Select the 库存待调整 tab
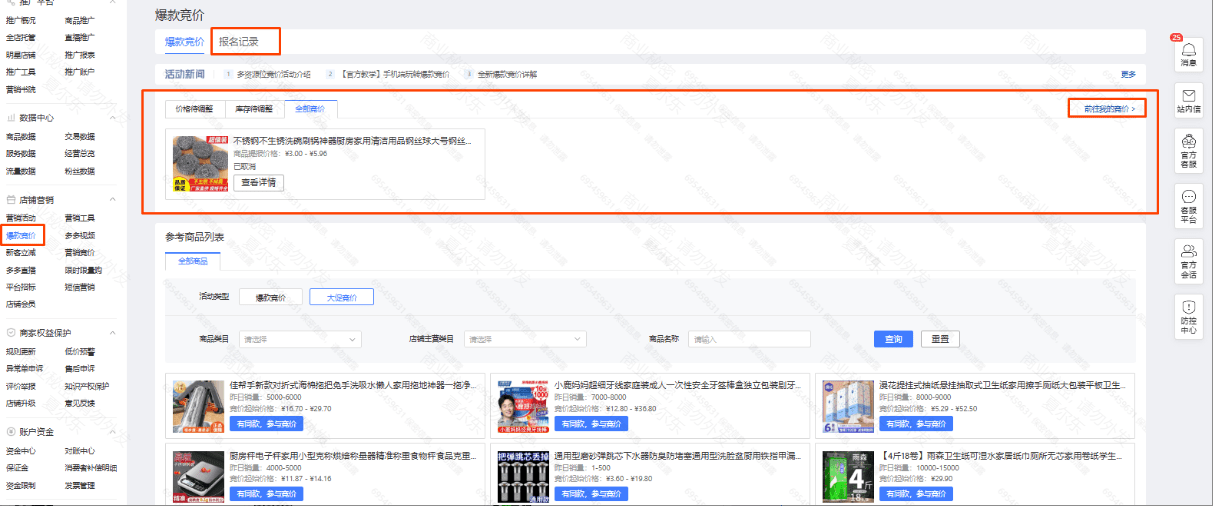Image resolution: width=1213 pixels, height=506 pixels. coord(254,109)
